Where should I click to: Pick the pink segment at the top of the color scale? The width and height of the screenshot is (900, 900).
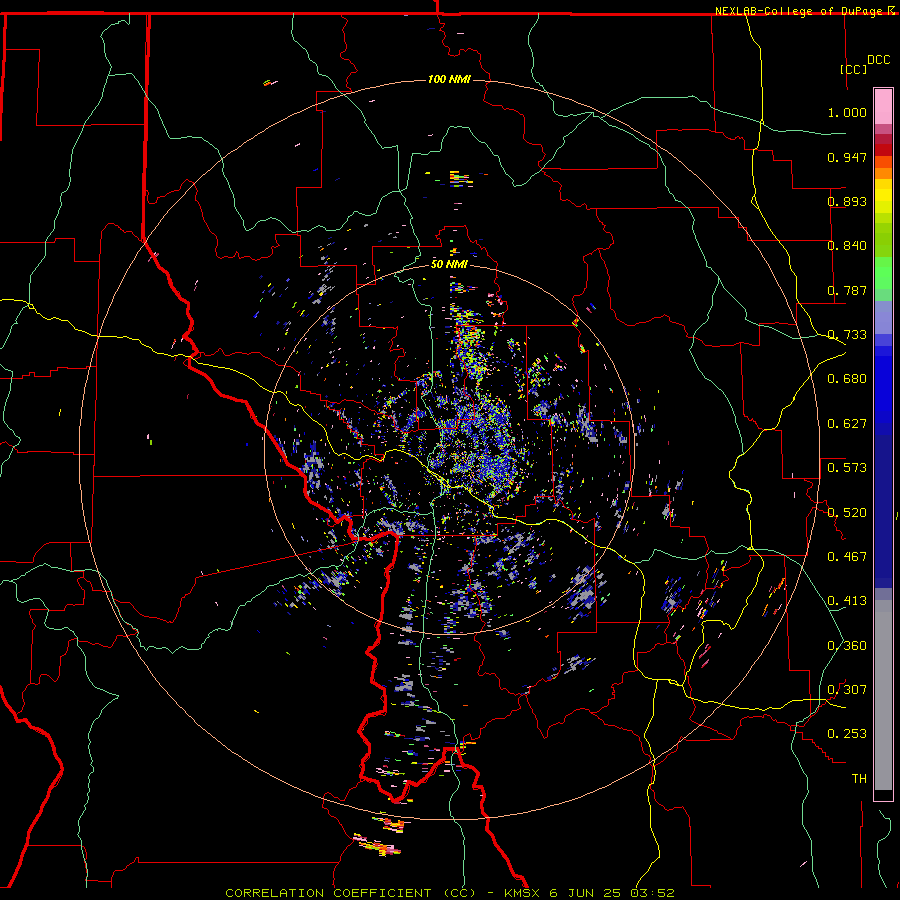883,107
